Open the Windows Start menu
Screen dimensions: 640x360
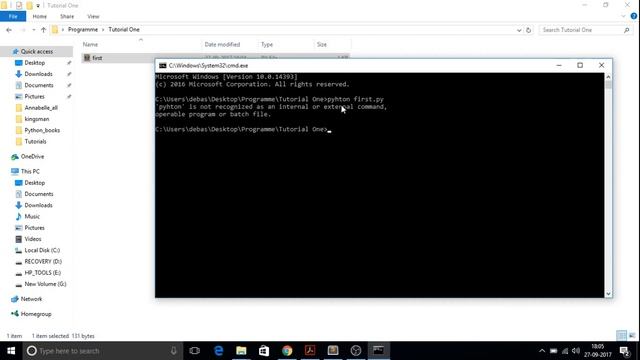tap(11, 351)
